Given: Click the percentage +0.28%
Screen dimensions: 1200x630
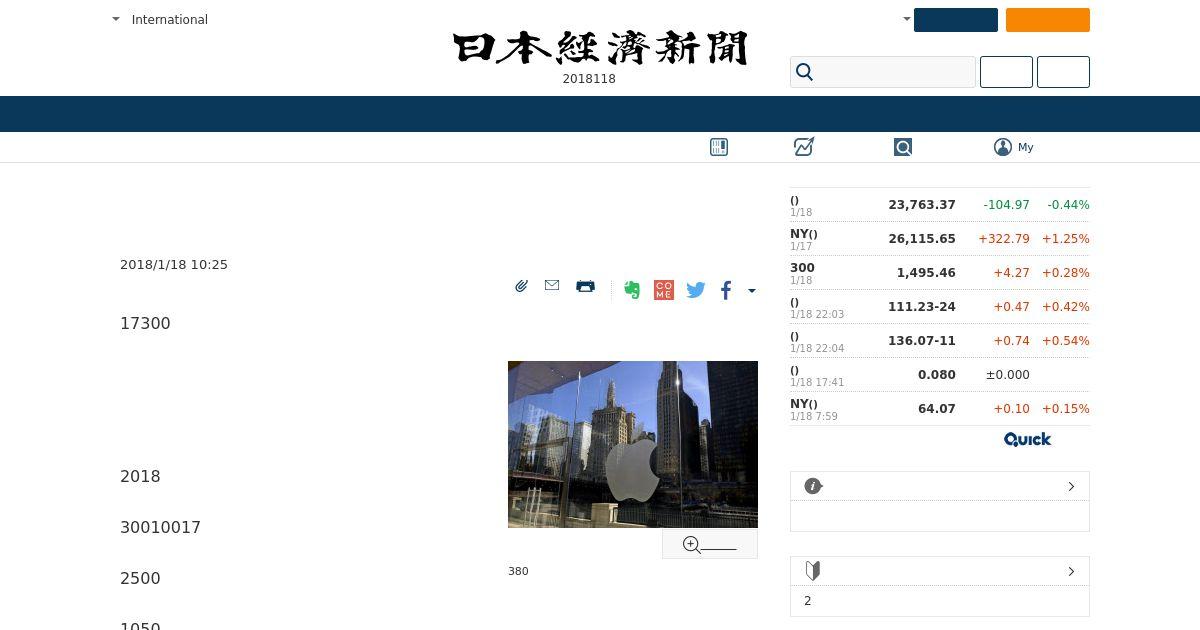Looking at the screenshot, I should pyautogui.click(x=1066, y=273).
